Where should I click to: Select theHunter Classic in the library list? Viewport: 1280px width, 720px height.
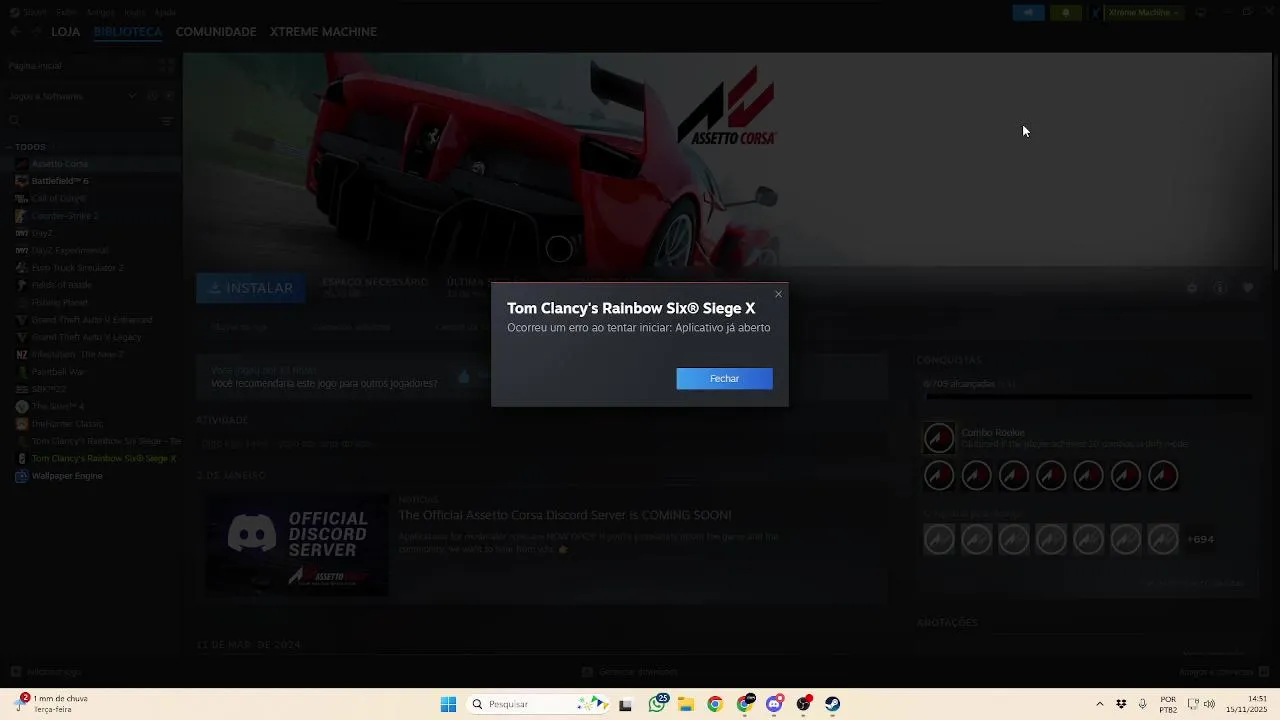click(67, 423)
